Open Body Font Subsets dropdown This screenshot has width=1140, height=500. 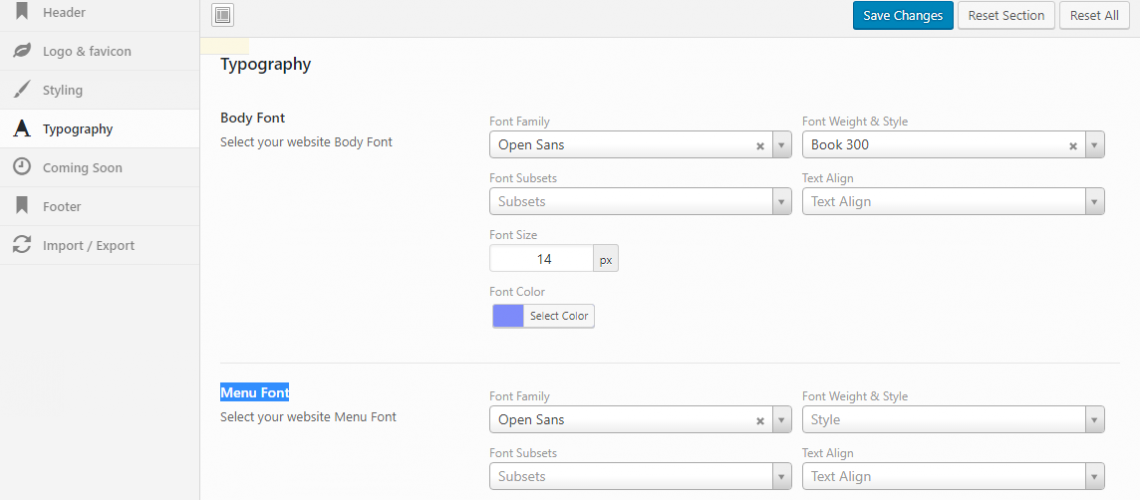641,201
